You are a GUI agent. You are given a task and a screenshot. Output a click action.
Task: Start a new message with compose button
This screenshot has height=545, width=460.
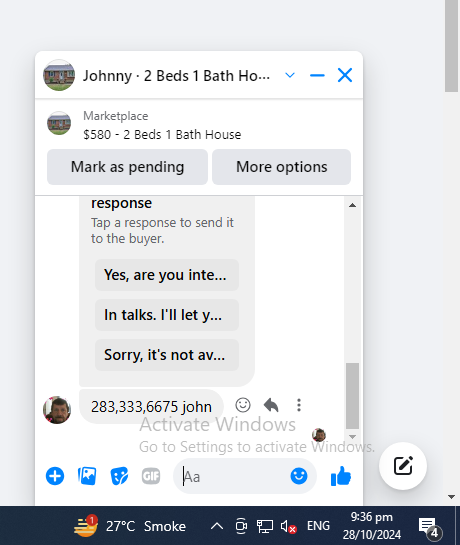pyautogui.click(x=403, y=465)
